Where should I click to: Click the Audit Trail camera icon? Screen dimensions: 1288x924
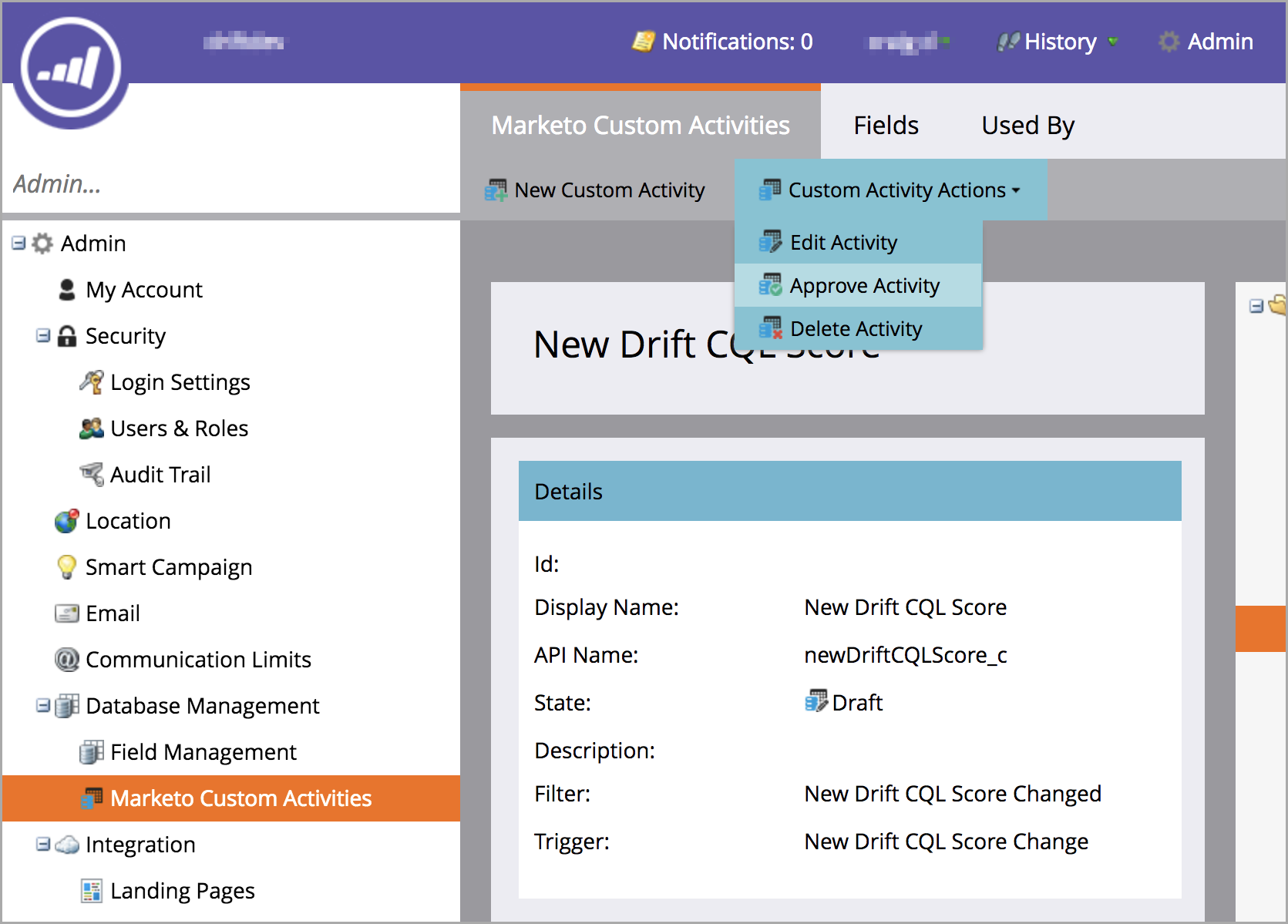coord(92,475)
